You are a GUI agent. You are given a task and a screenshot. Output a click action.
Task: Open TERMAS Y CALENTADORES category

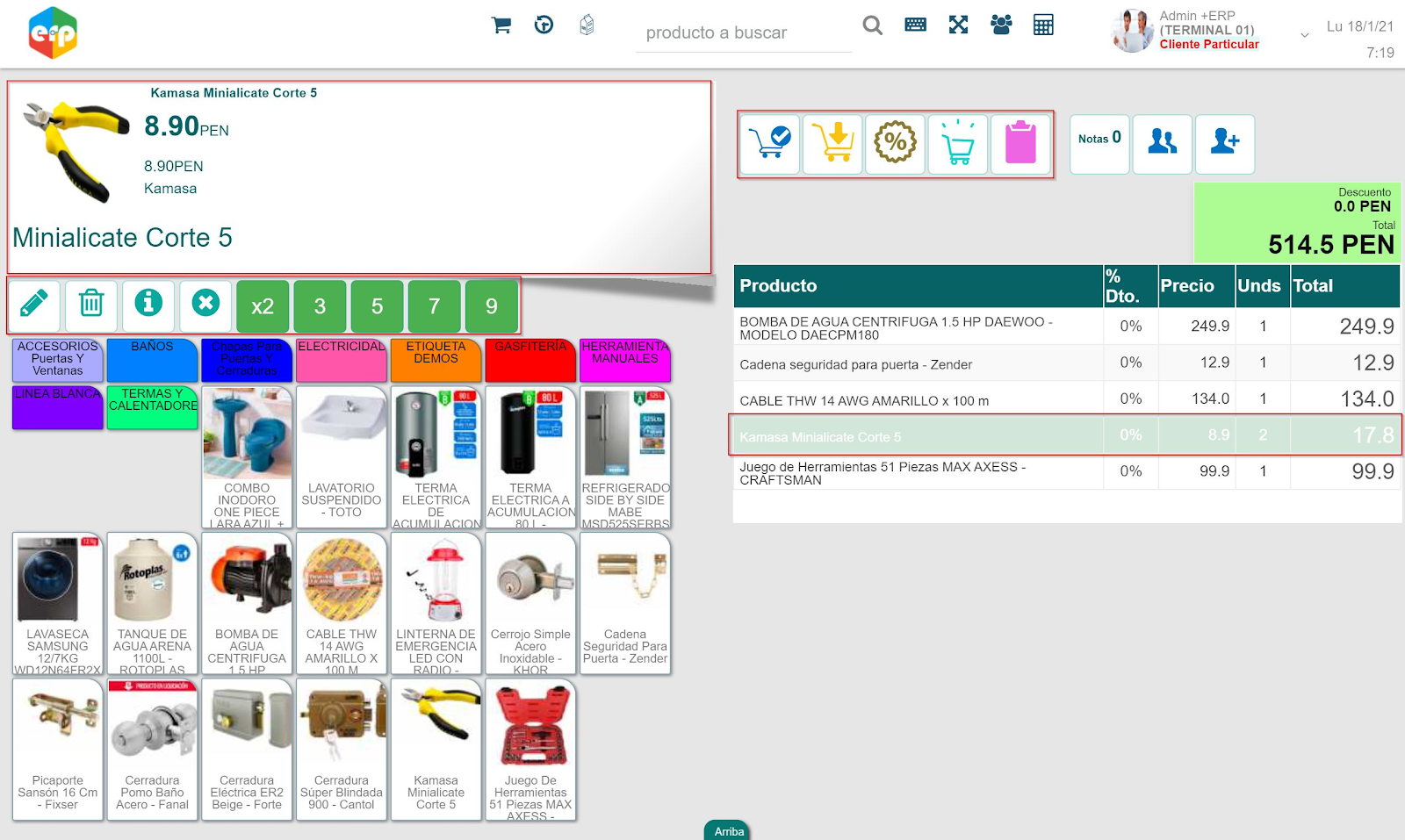pyautogui.click(x=153, y=407)
